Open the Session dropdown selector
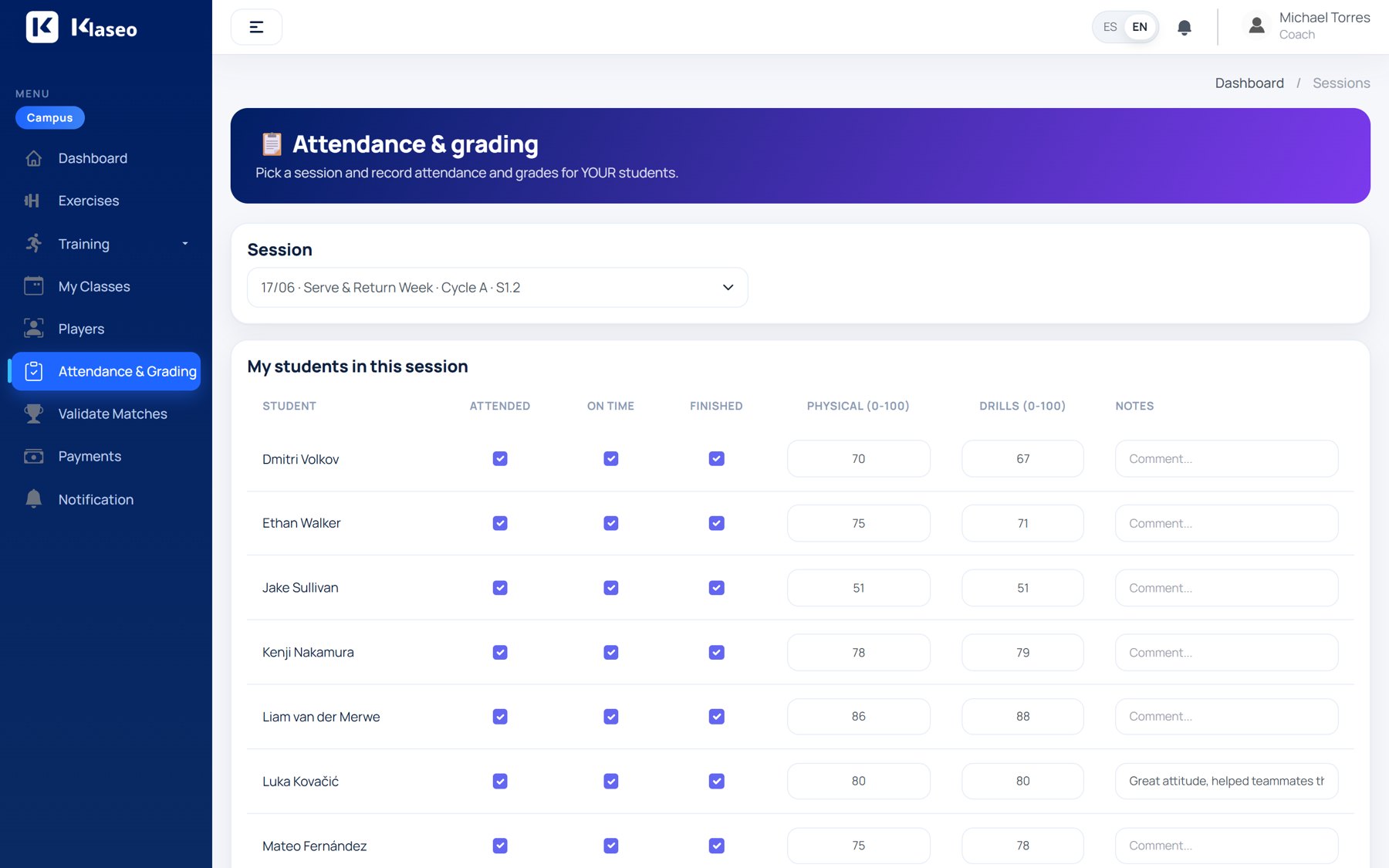This screenshot has width=1389, height=868. coord(498,287)
